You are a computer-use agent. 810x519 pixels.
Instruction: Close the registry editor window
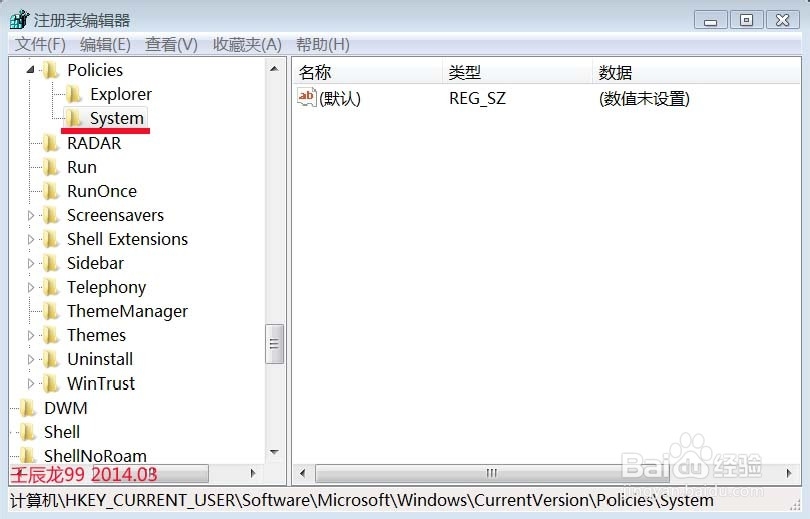[783, 20]
